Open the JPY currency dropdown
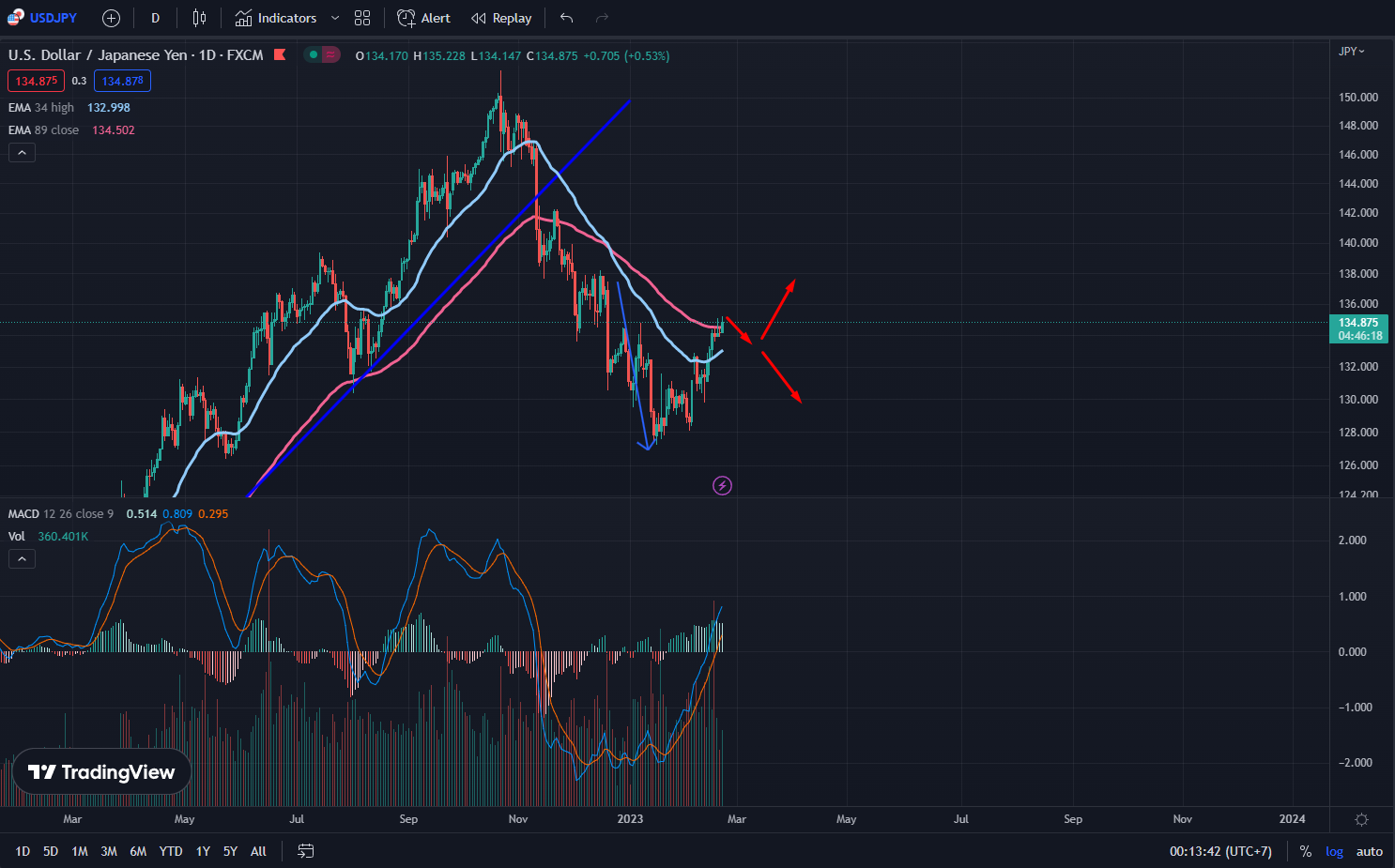The height and width of the screenshot is (868, 1395). [x=1352, y=52]
